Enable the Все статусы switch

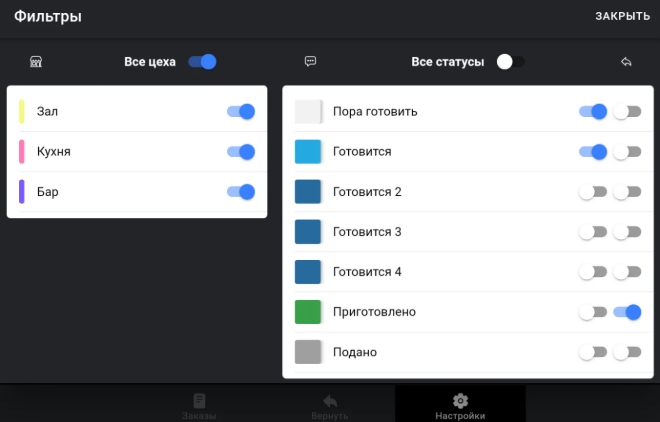pyautogui.click(x=510, y=62)
